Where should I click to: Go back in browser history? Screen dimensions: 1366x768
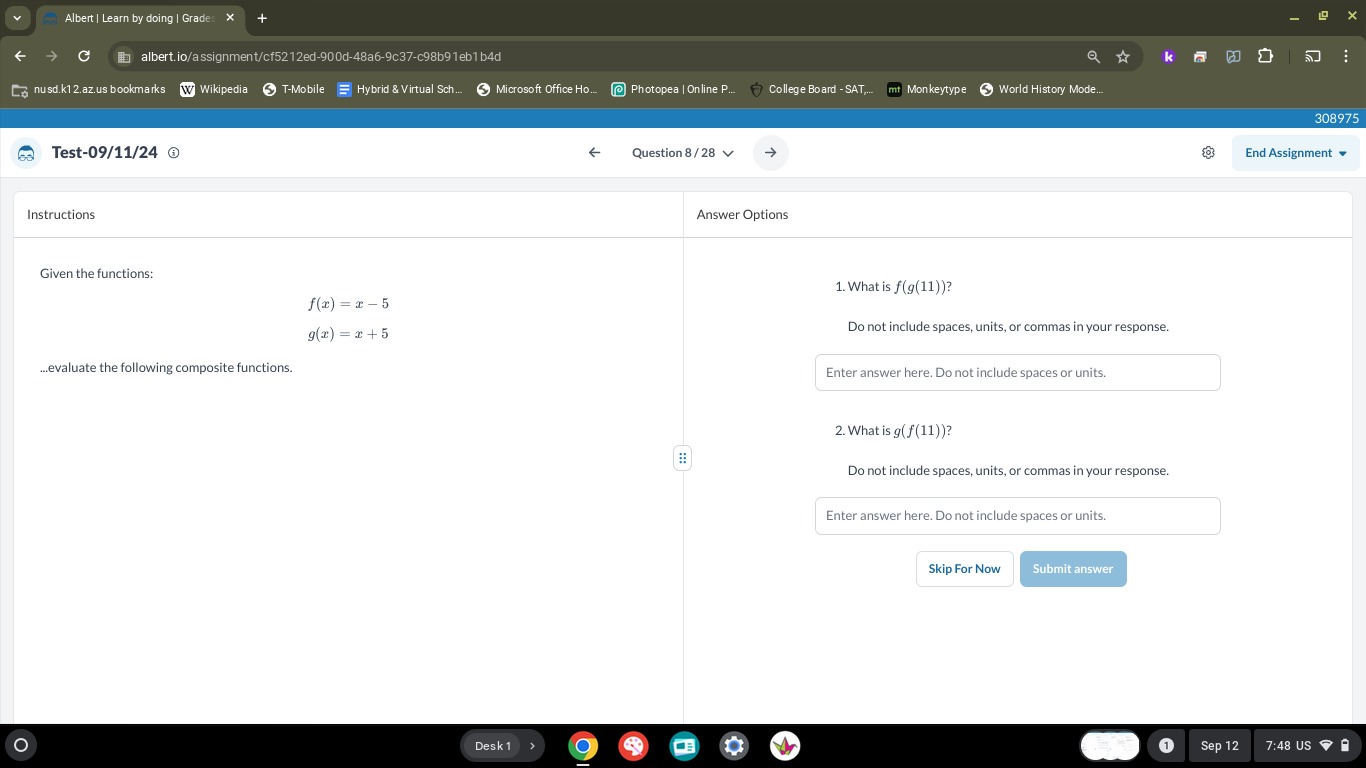(x=20, y=57)
